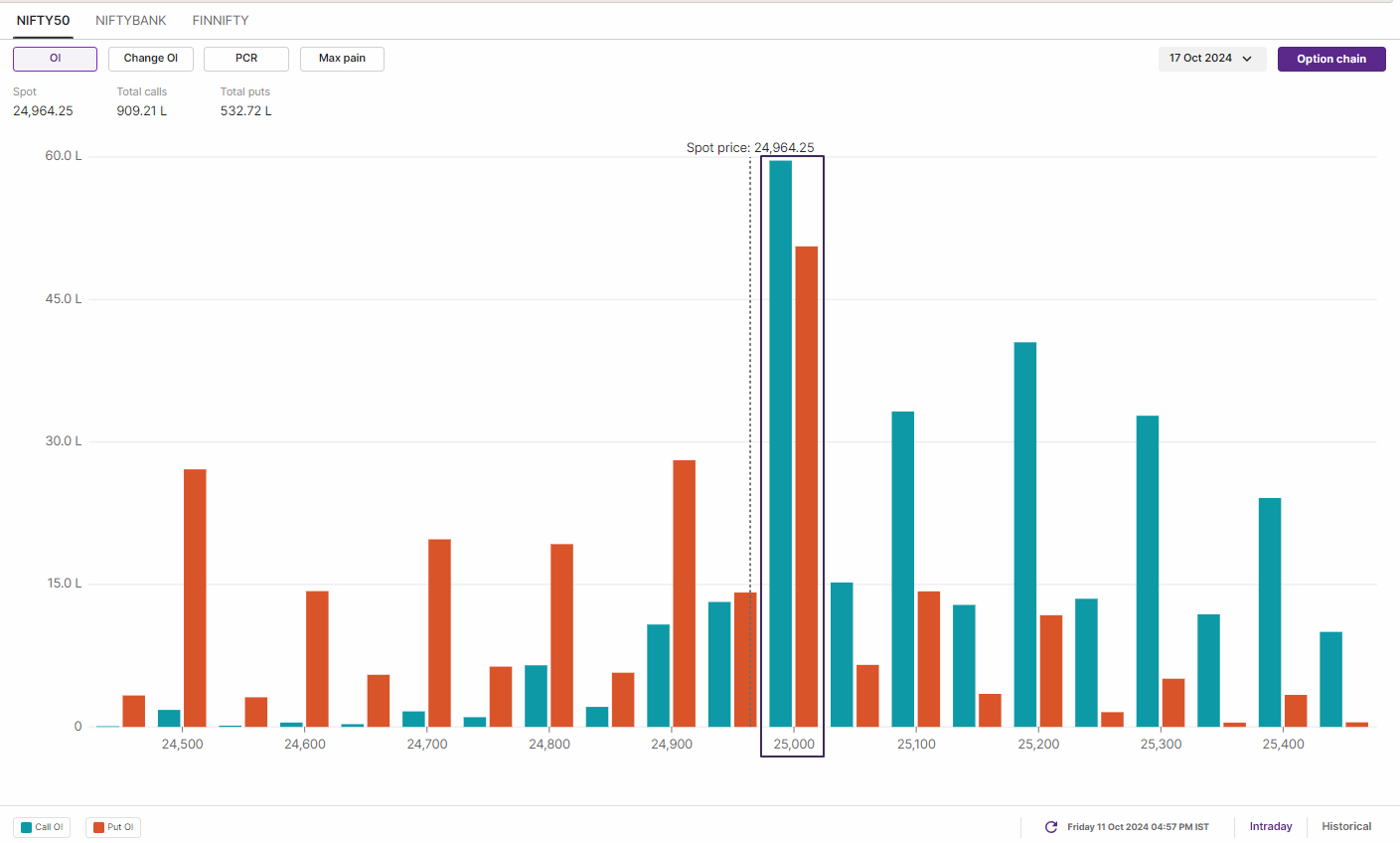Click the 25,000 x-axis strike label
The height and width of the screenshot is (843, 1400).
click(x=794, y=744)
